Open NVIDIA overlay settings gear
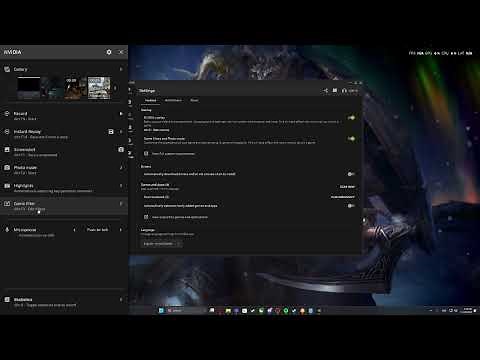This screenshot has width=480, height=360. [109, 52]
